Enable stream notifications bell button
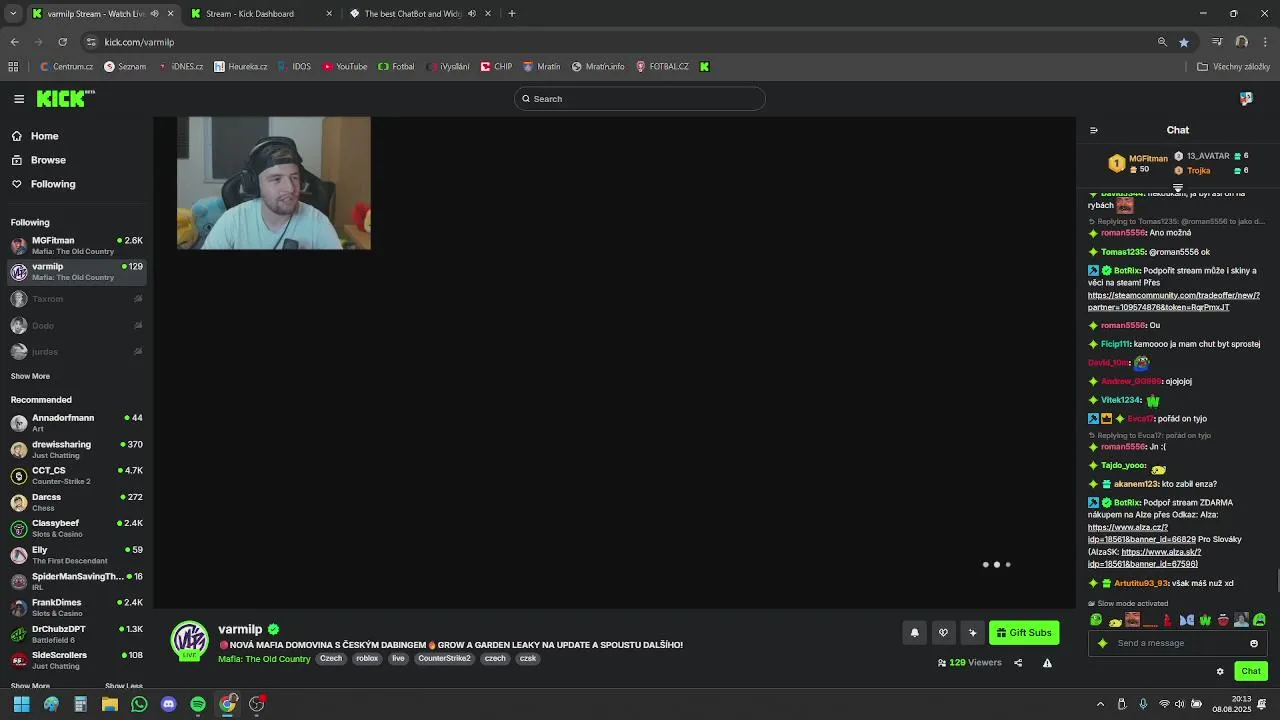Image resolution: width=1280 pixels, height=720 pixels. coord(914,633)
